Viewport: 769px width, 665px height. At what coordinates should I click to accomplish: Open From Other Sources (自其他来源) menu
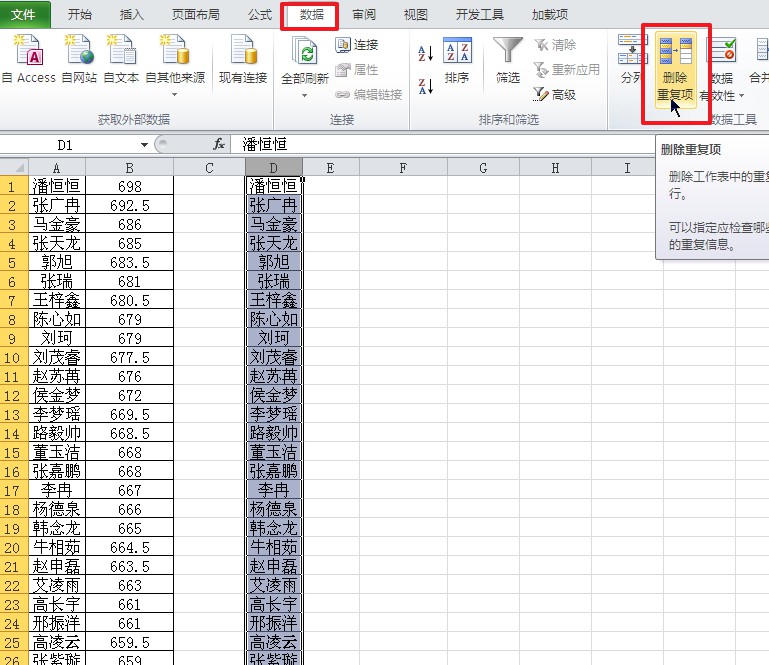point(175,64)
